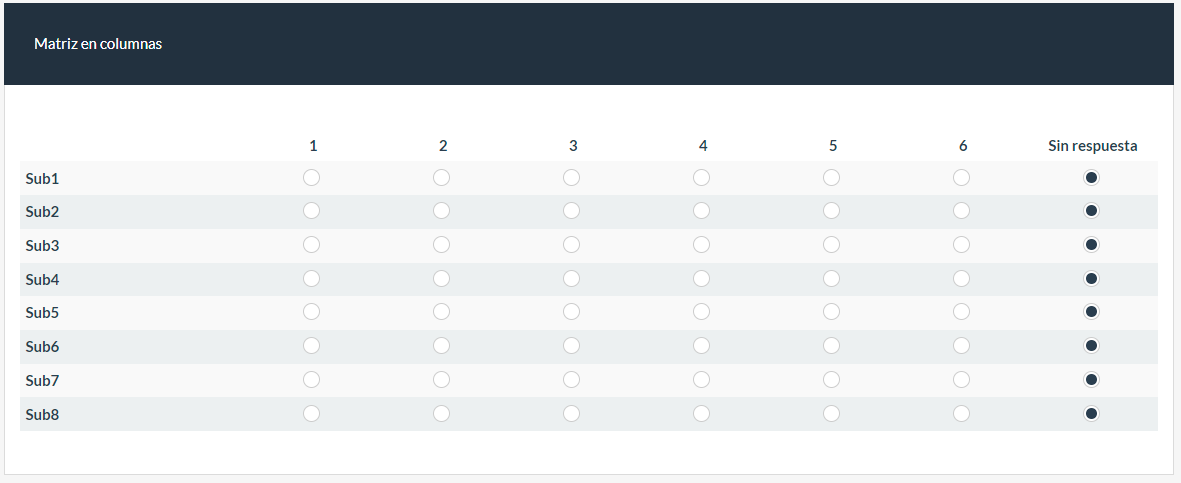Click the Sub6 row label
This screenshot has height=483, width=1181.
(x=43, y=347)
